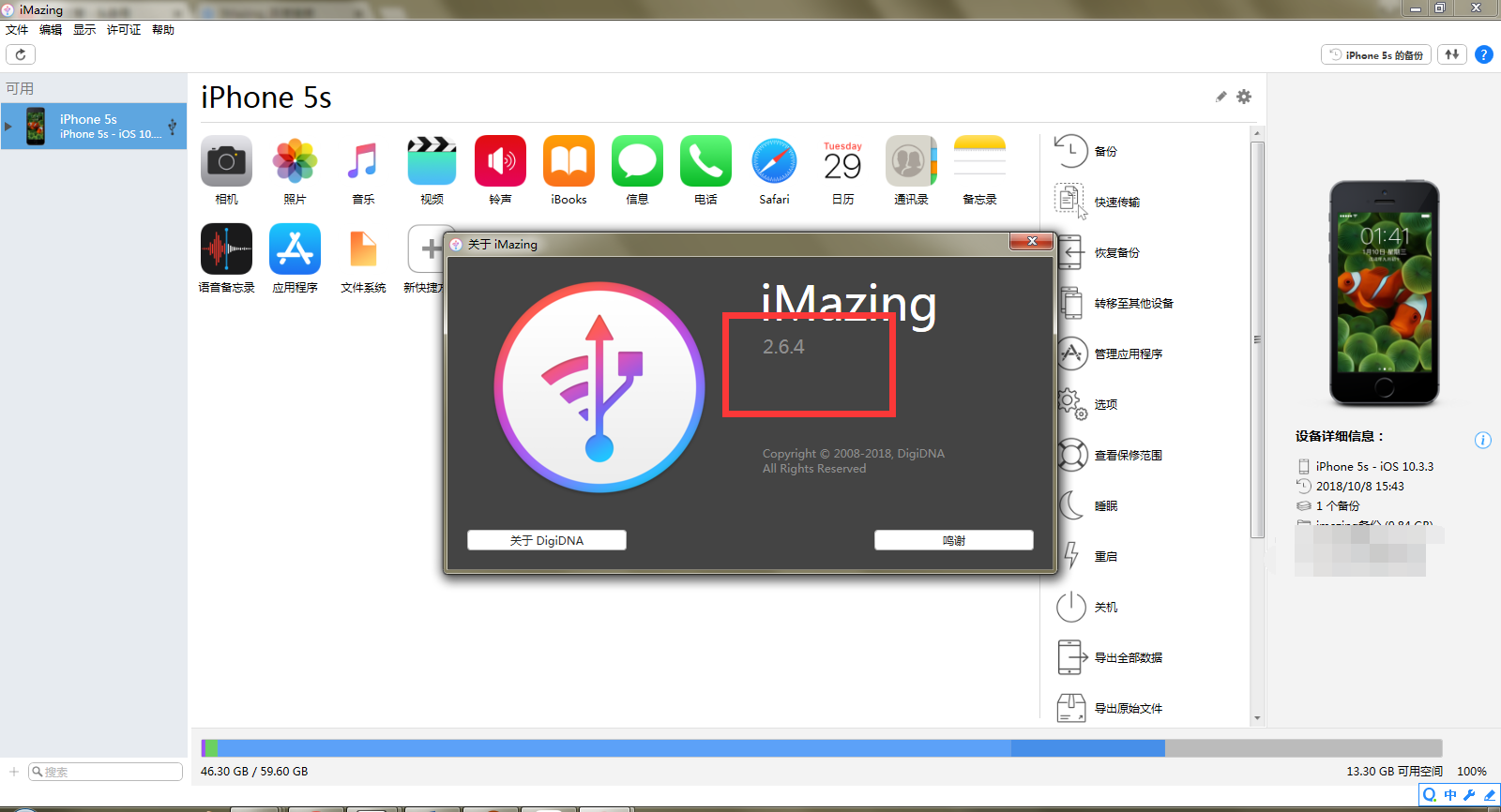Click the Backup (备份) action
The image size is (1501, 812).
tap(1086, 151)
